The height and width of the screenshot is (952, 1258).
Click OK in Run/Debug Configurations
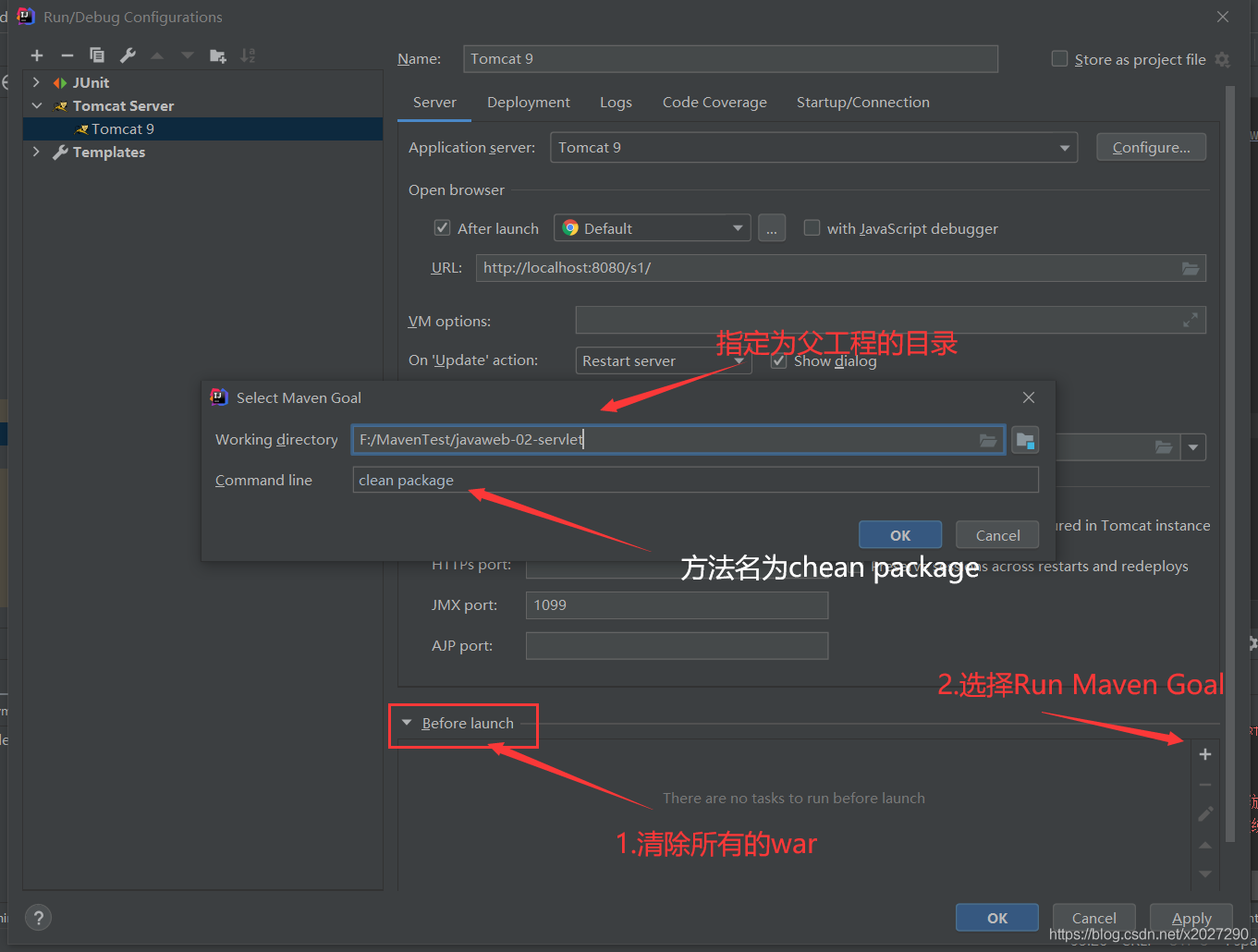[997, 918]
